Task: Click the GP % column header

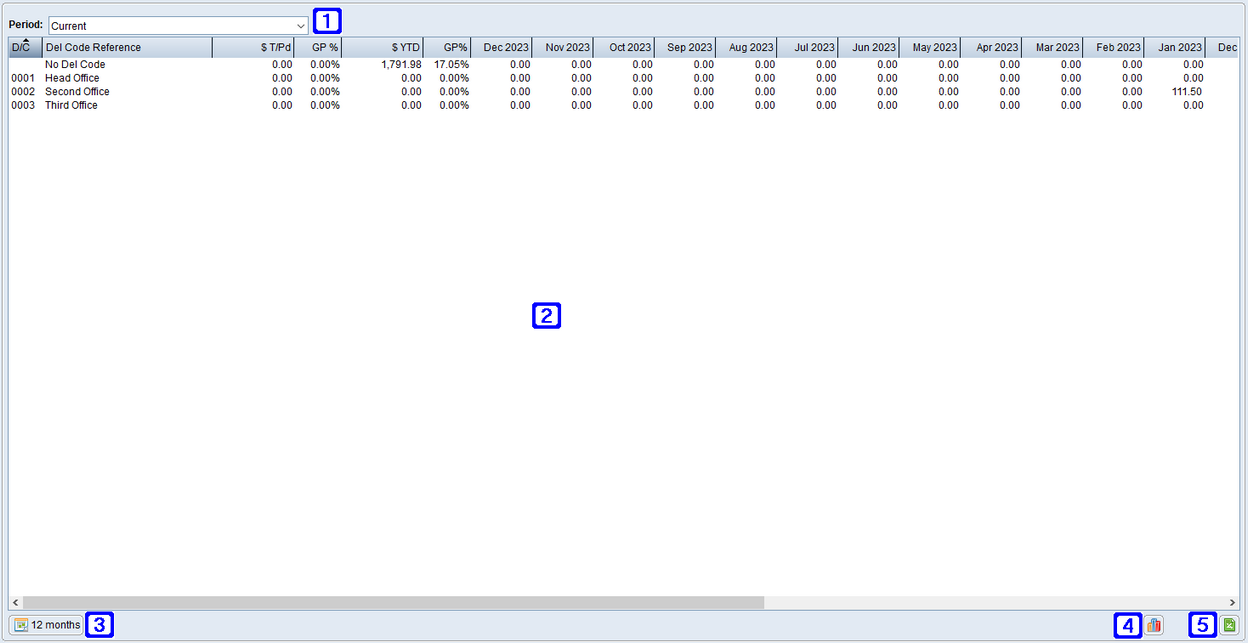Action: coord(322,47)
